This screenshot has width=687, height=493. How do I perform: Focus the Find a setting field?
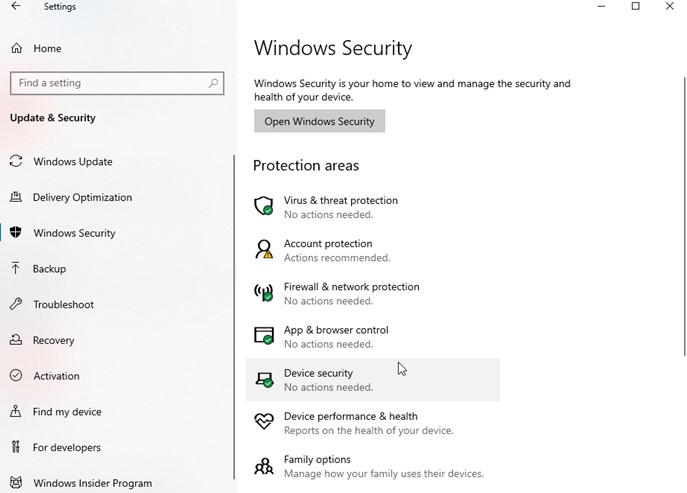coord(117,83)
